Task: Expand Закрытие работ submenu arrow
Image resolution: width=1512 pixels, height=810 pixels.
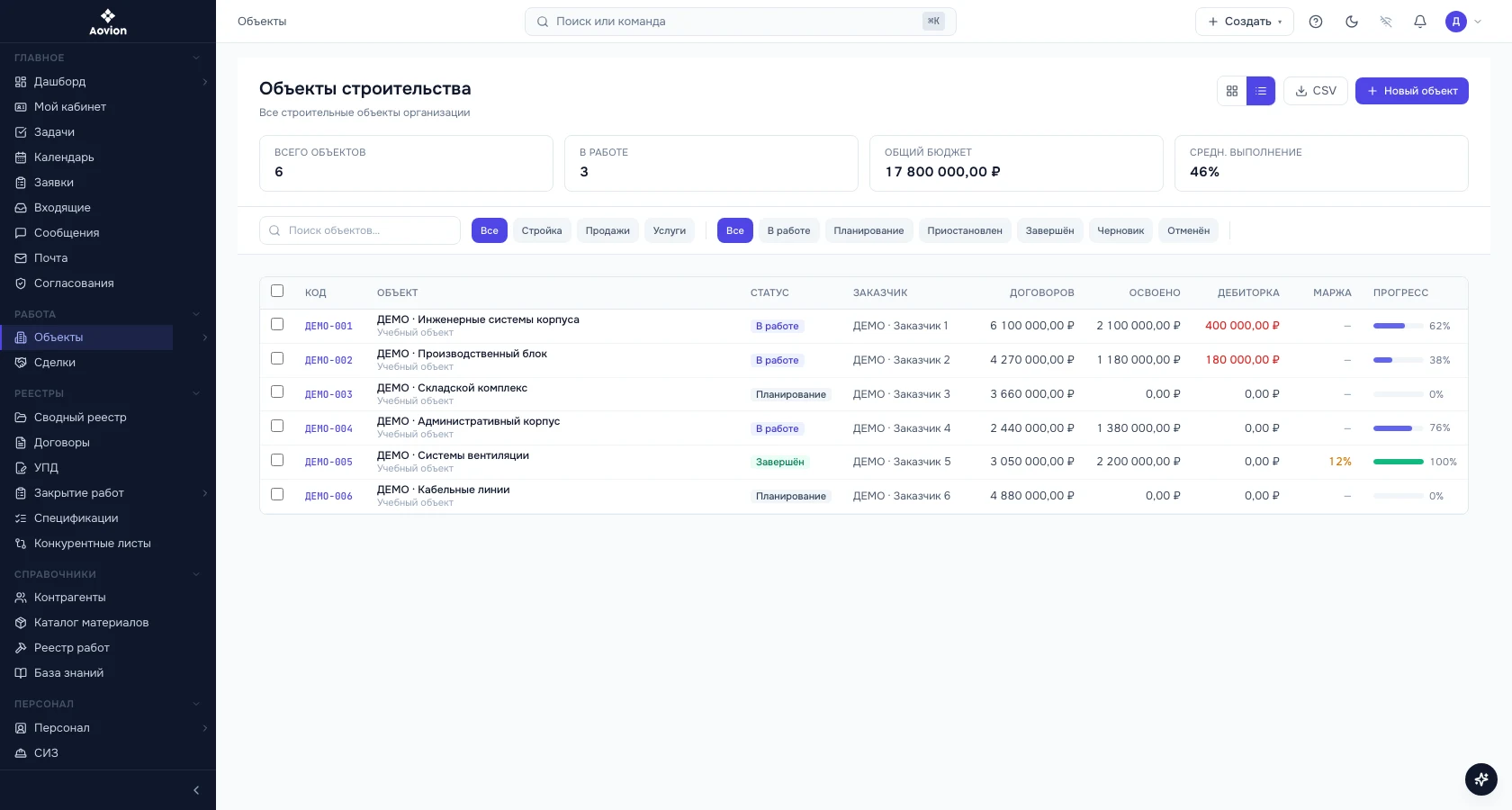Action: pyautogui.click(x=205, y=493)
